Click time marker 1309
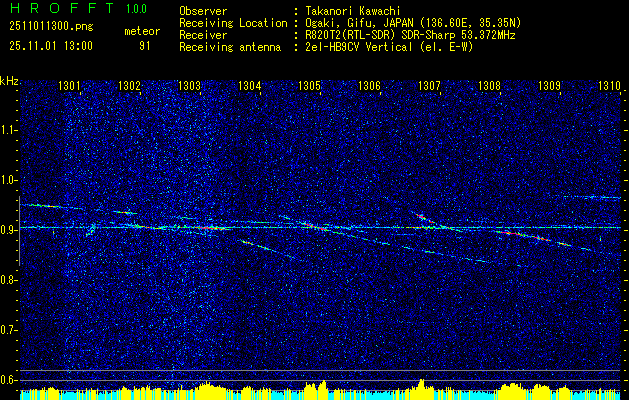 (549, 85)
